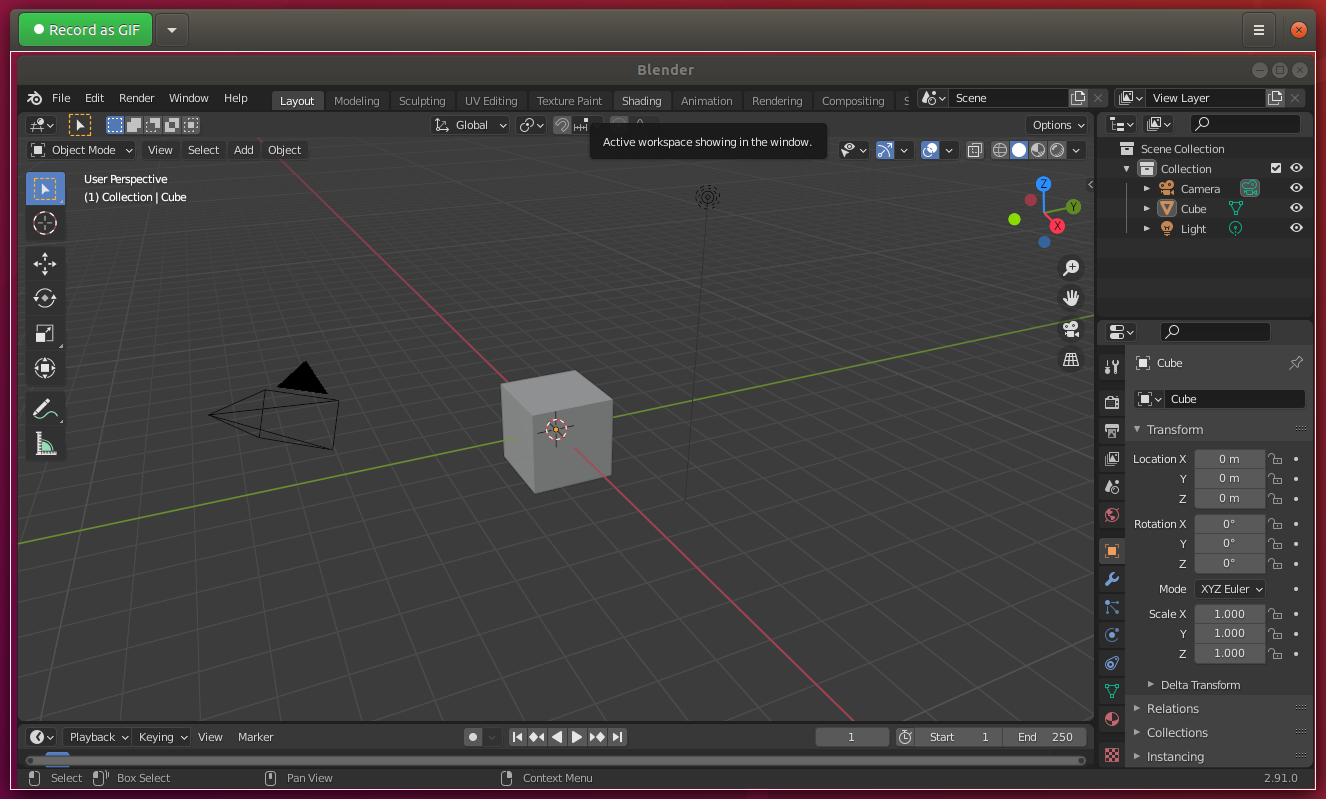Uncheck the Collection exclude checkbox
The height and width of the screenshot is (799, 1326).
[1275, 168]
